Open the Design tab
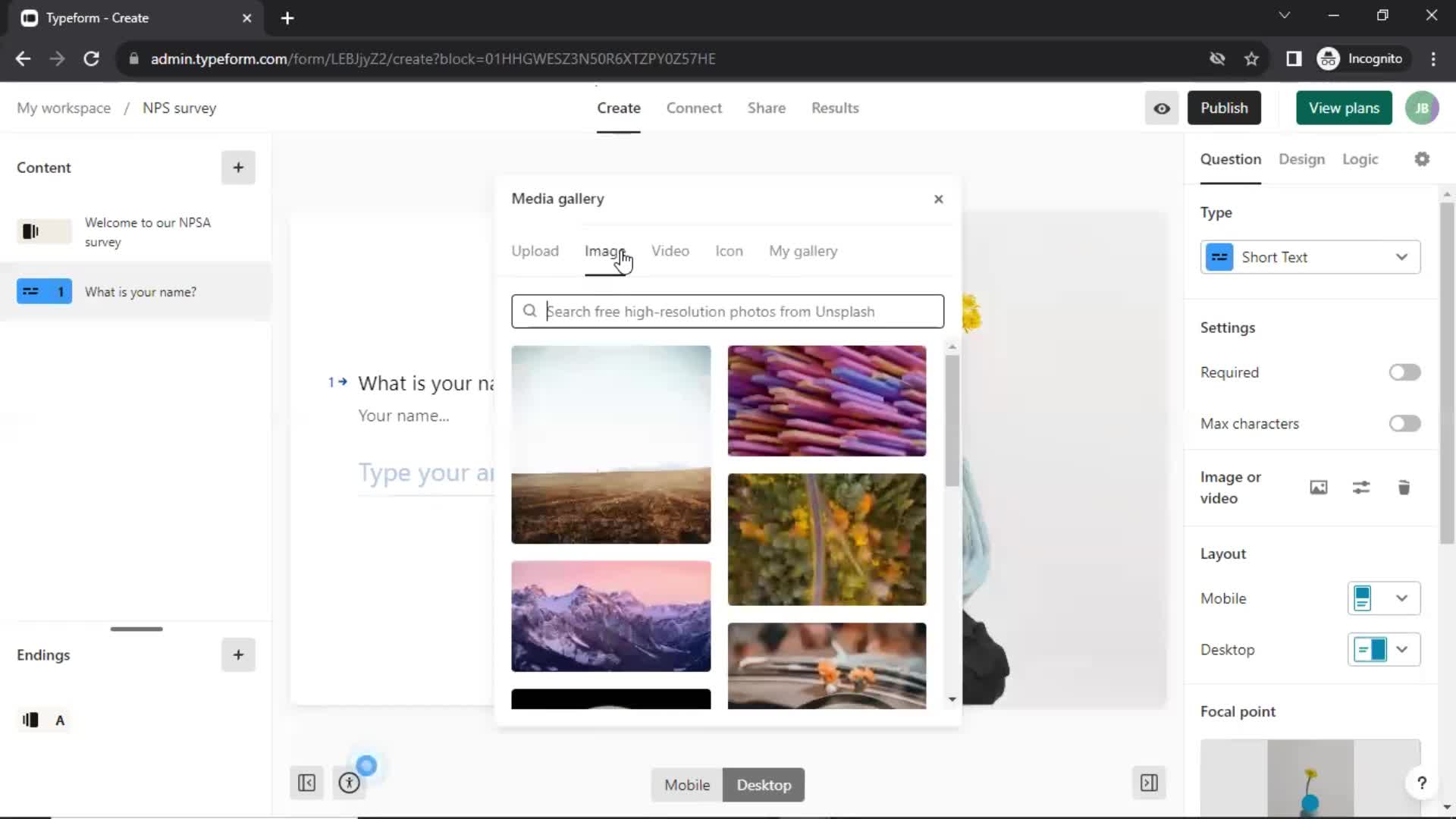Image resolution: width=1456 pixels, height=819 pixels. [x=1301, y=159]
